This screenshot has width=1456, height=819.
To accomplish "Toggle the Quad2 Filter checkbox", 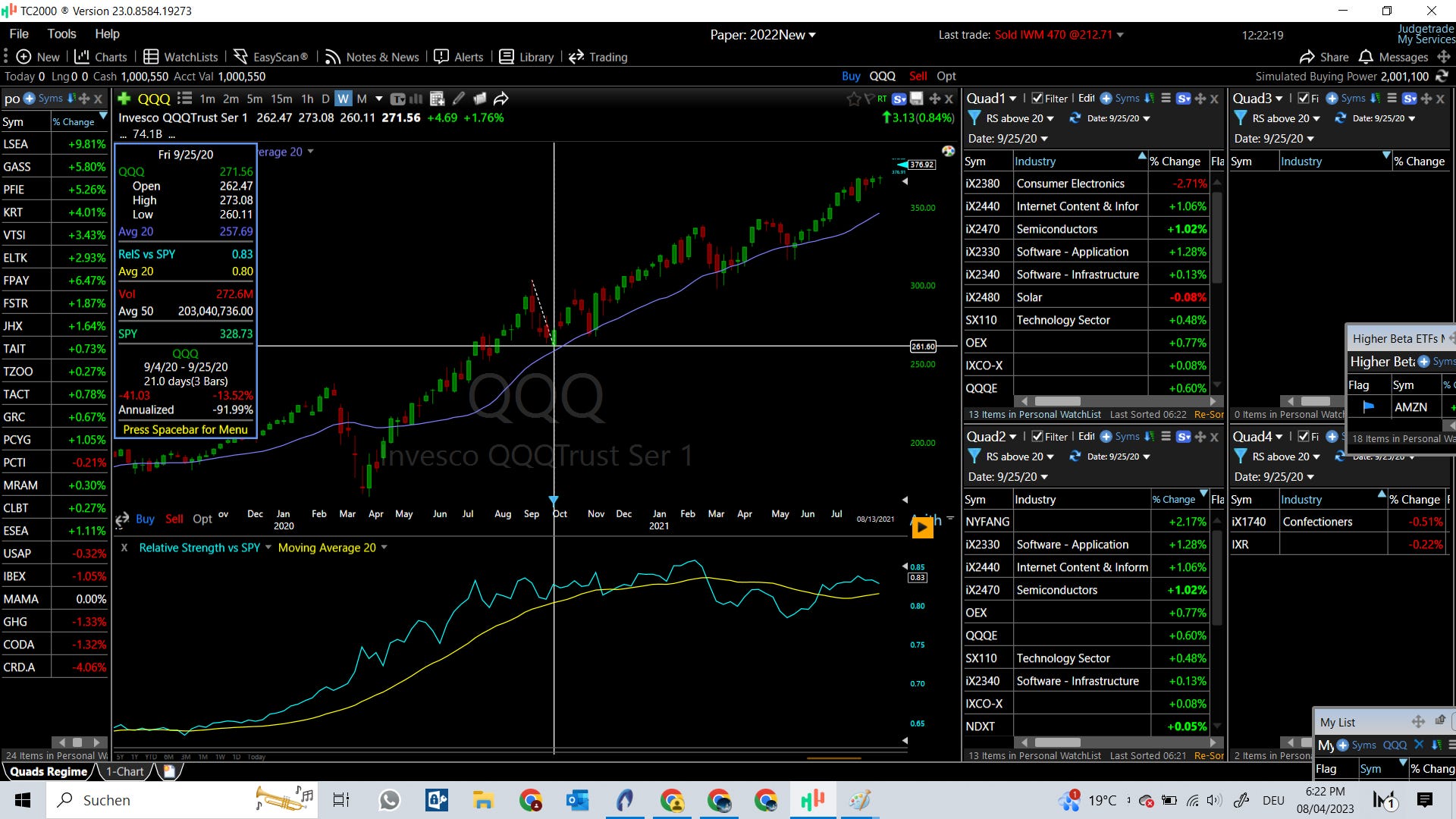I will pyautogui.click(x=1037, y=437).
